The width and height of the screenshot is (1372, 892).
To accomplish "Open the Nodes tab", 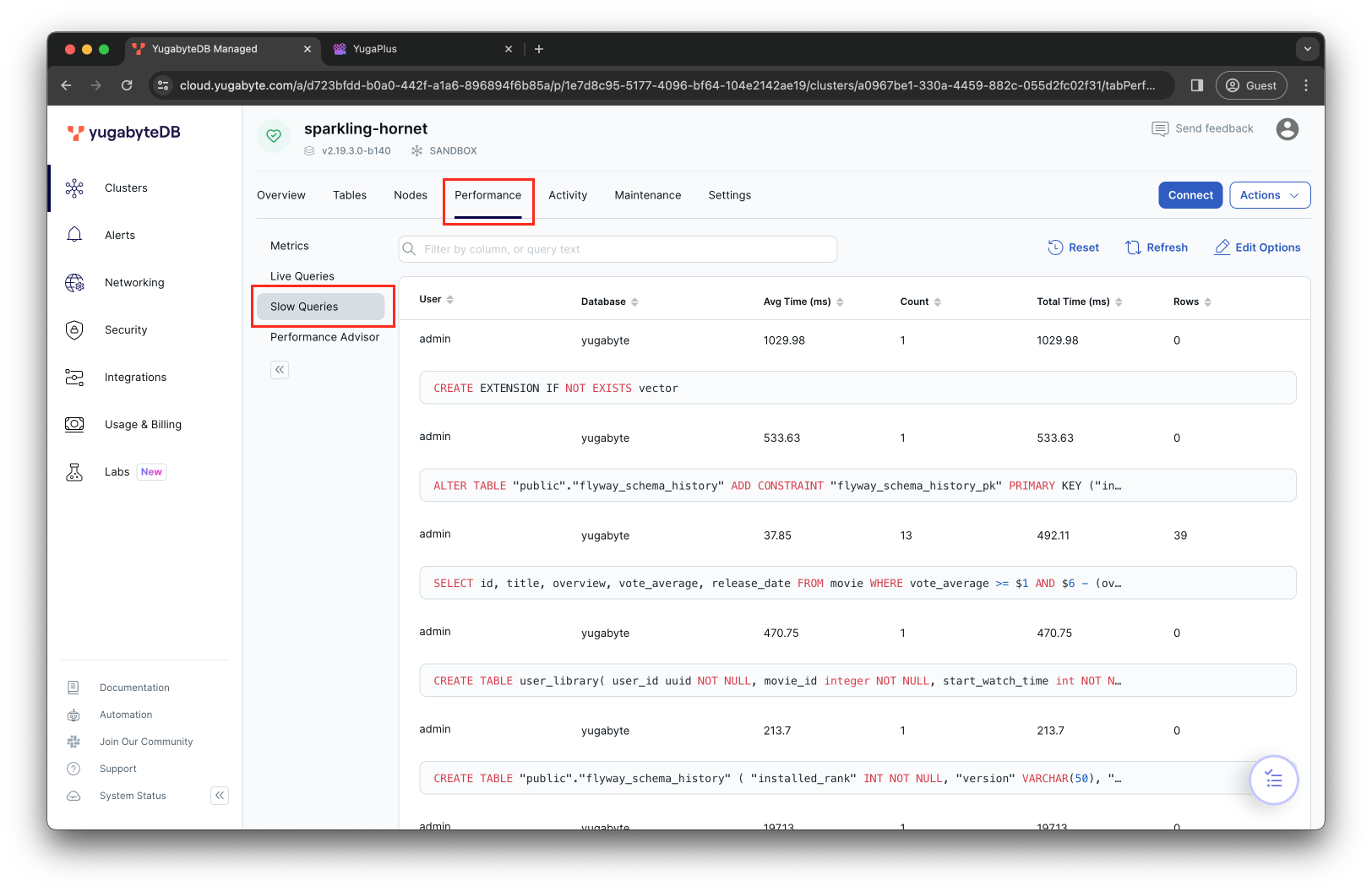I will tap(411, 195).
